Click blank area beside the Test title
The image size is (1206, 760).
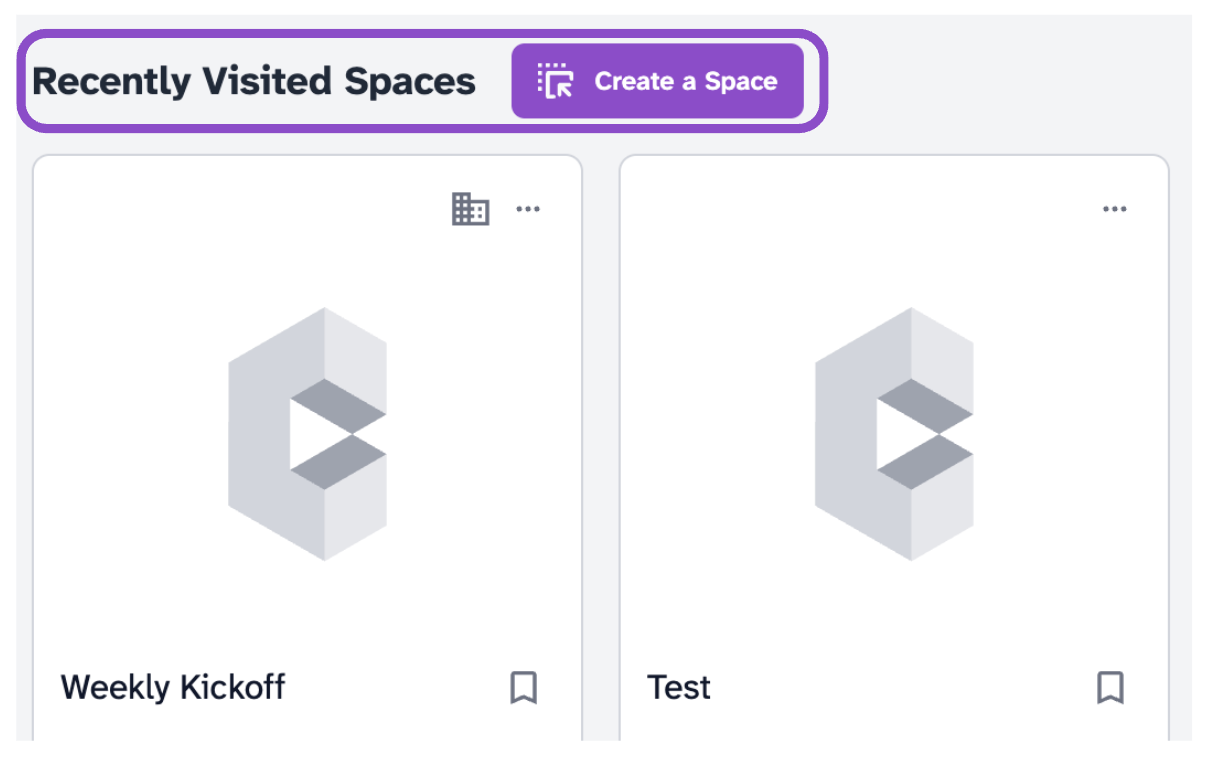900,687
